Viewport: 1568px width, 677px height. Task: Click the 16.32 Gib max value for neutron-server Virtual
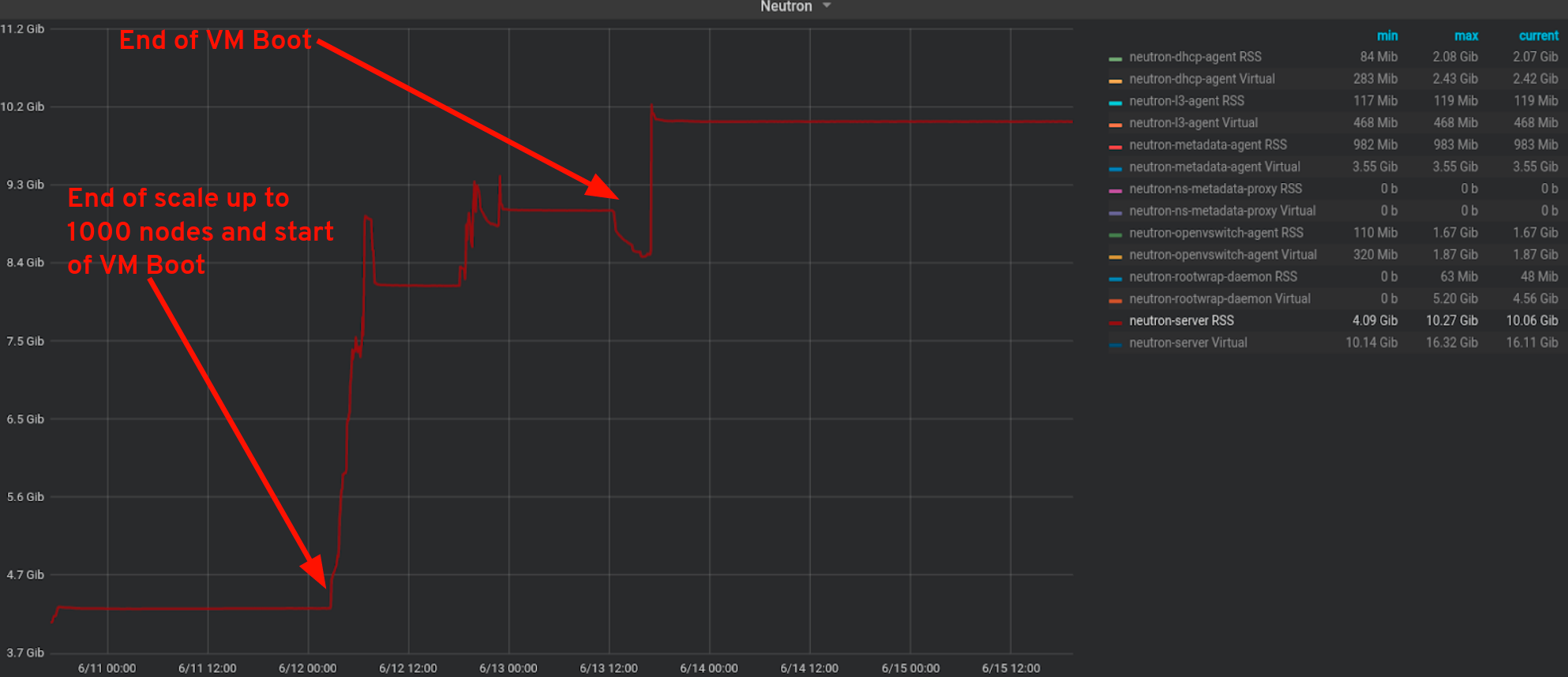pos(1452,343)
